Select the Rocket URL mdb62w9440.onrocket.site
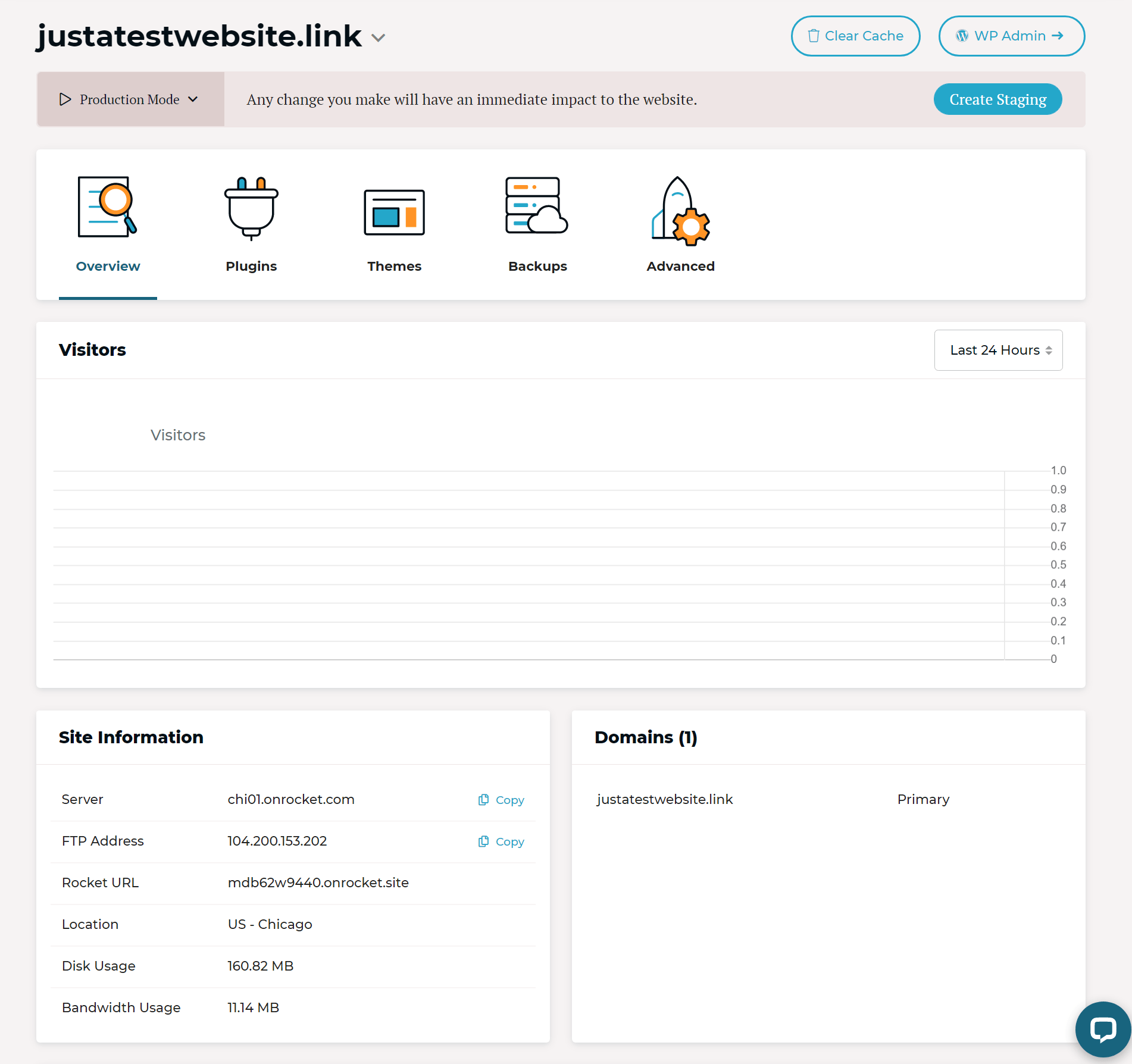The width and height of the screenshot is (1132, 1064). click(x=318, y=883)
